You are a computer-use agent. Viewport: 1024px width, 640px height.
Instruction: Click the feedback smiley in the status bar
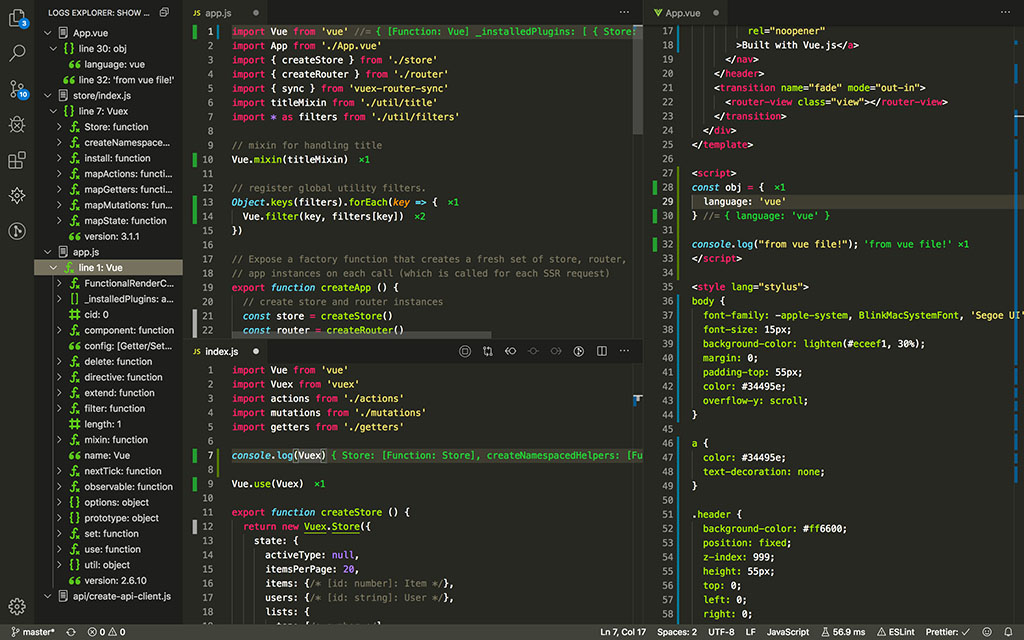[x=987, y=630]
